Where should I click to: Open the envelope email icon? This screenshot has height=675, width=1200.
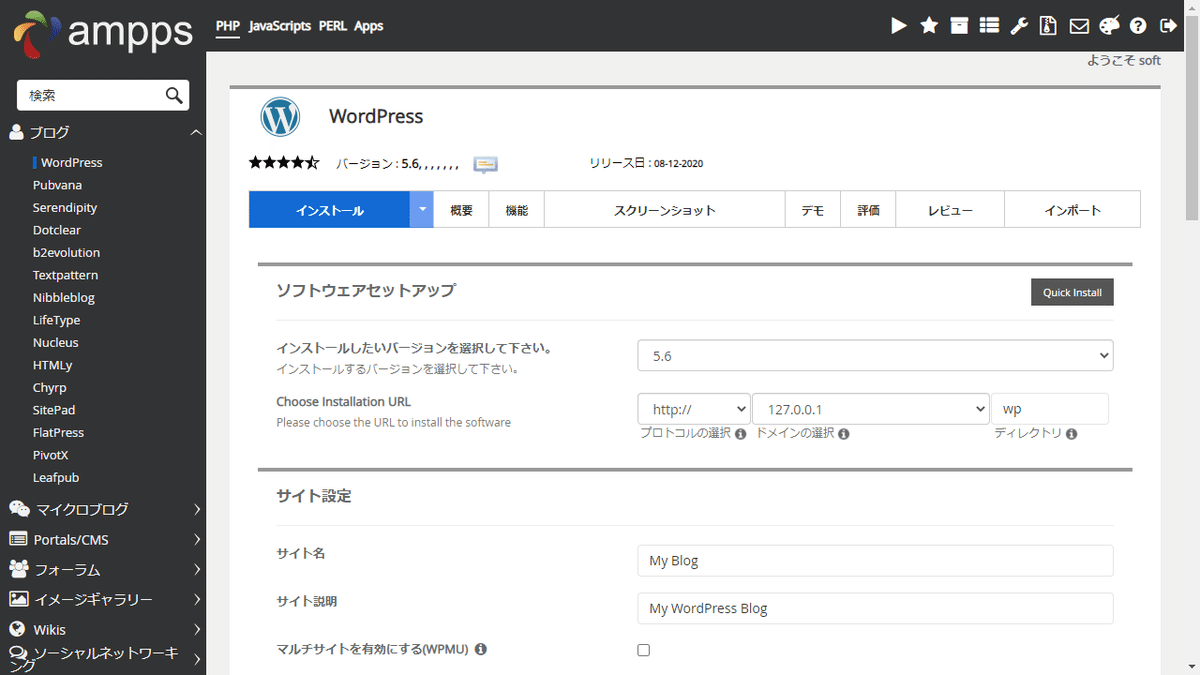pos(1079,26)
